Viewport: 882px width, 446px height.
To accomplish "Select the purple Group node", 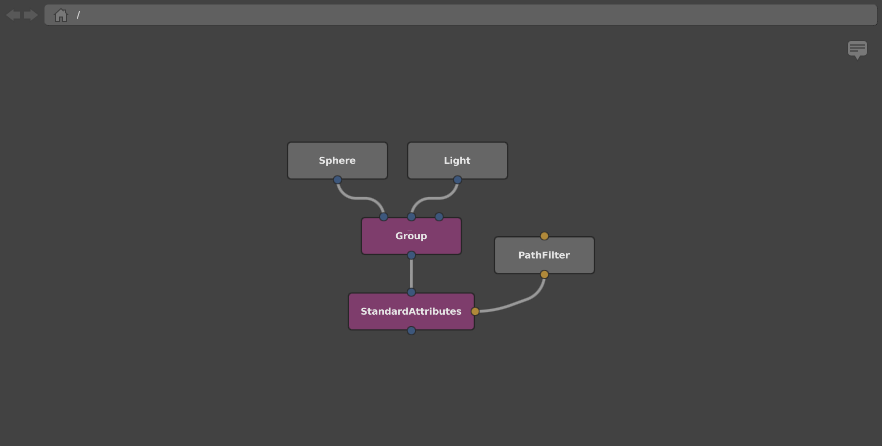I will coord(411,236).
